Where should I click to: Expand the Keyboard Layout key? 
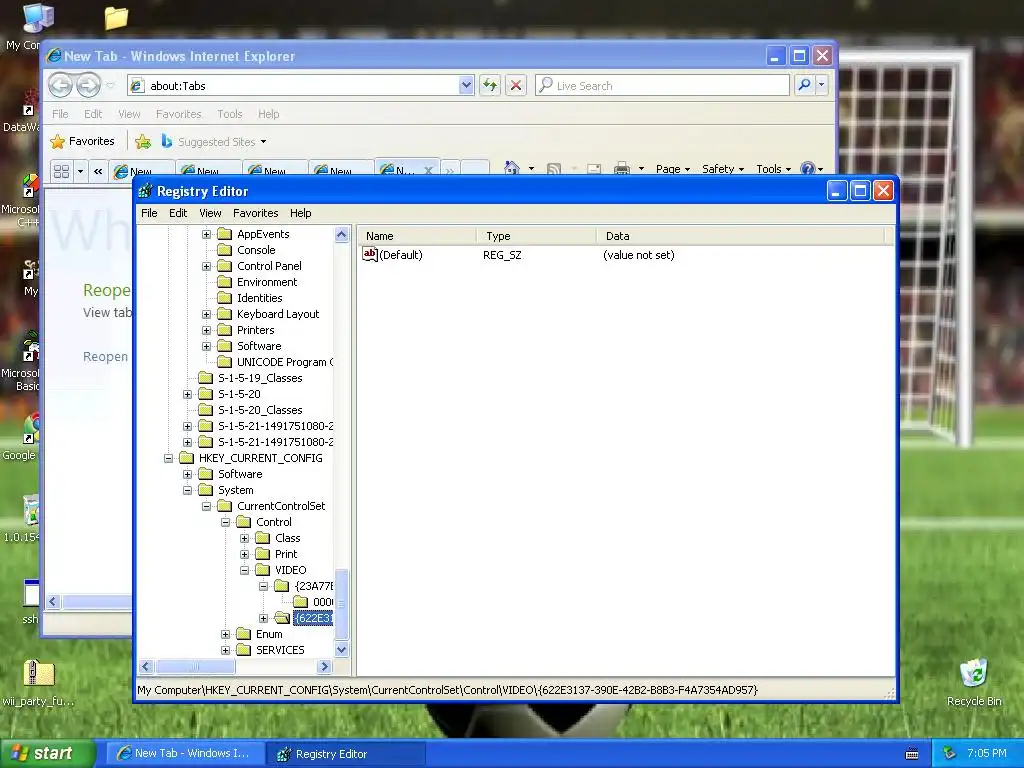(206, 314)
